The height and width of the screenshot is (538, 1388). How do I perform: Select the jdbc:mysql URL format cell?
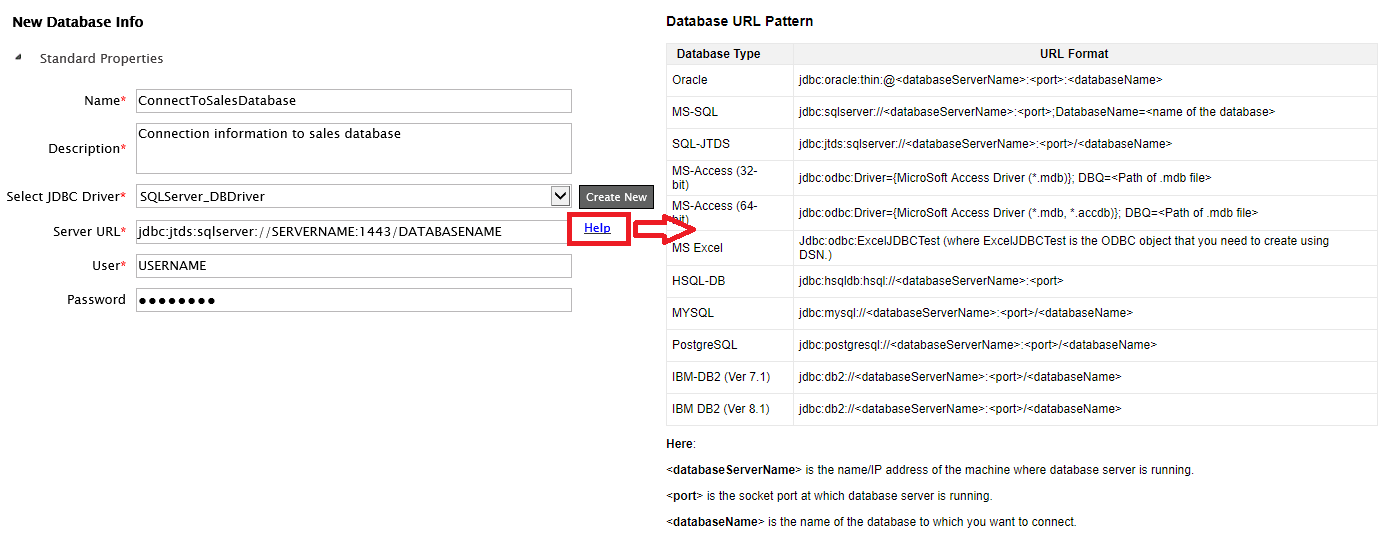[1085, 313]
